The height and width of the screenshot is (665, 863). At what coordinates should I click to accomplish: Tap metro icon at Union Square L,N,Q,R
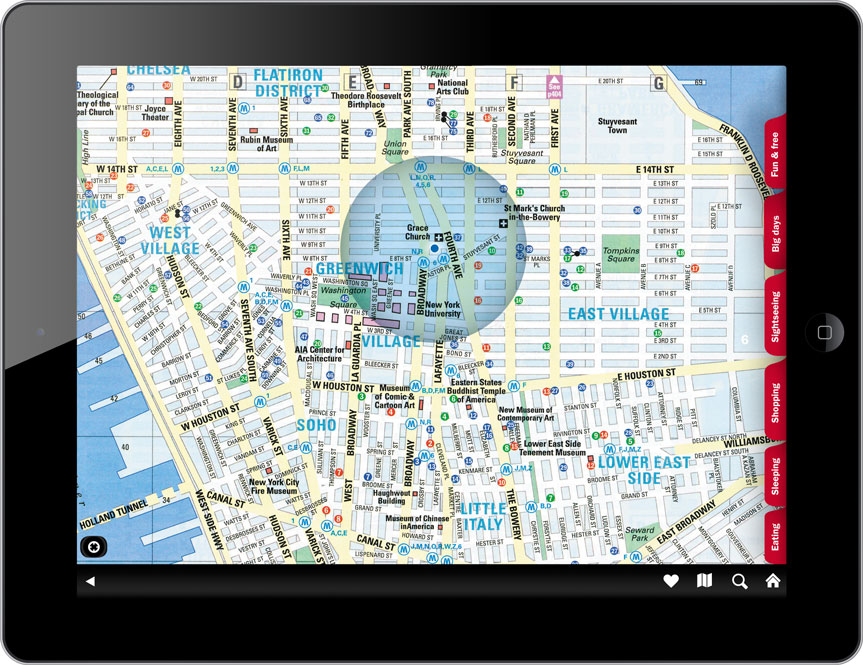click(x=420, y=166)
